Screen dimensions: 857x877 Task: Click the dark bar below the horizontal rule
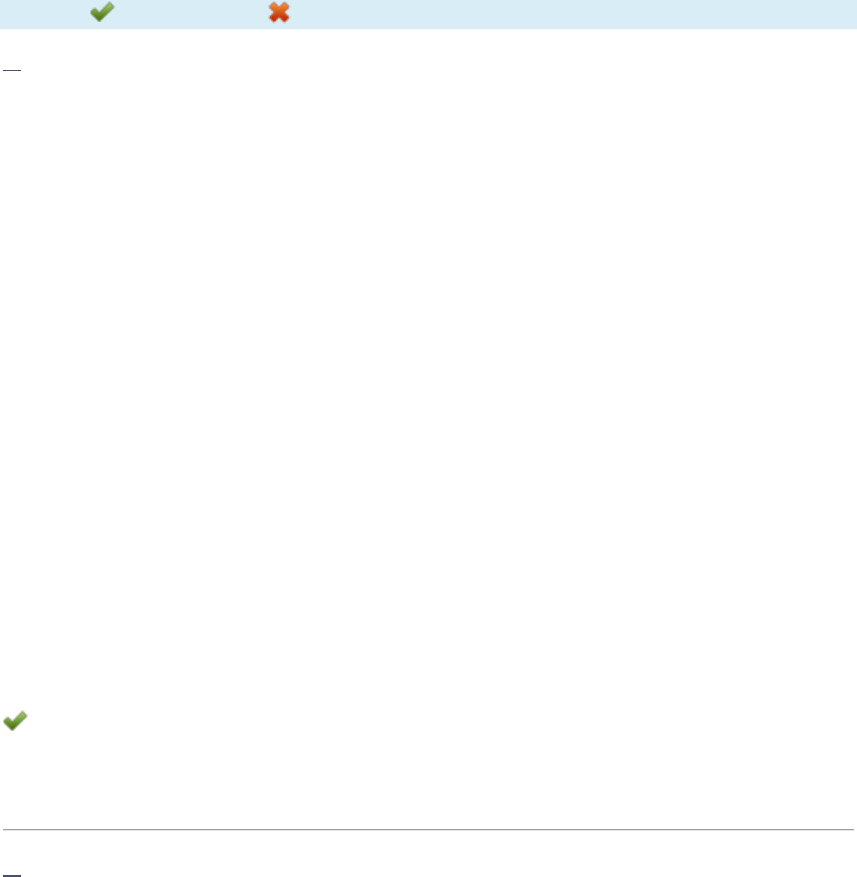(x=12, y=875)
